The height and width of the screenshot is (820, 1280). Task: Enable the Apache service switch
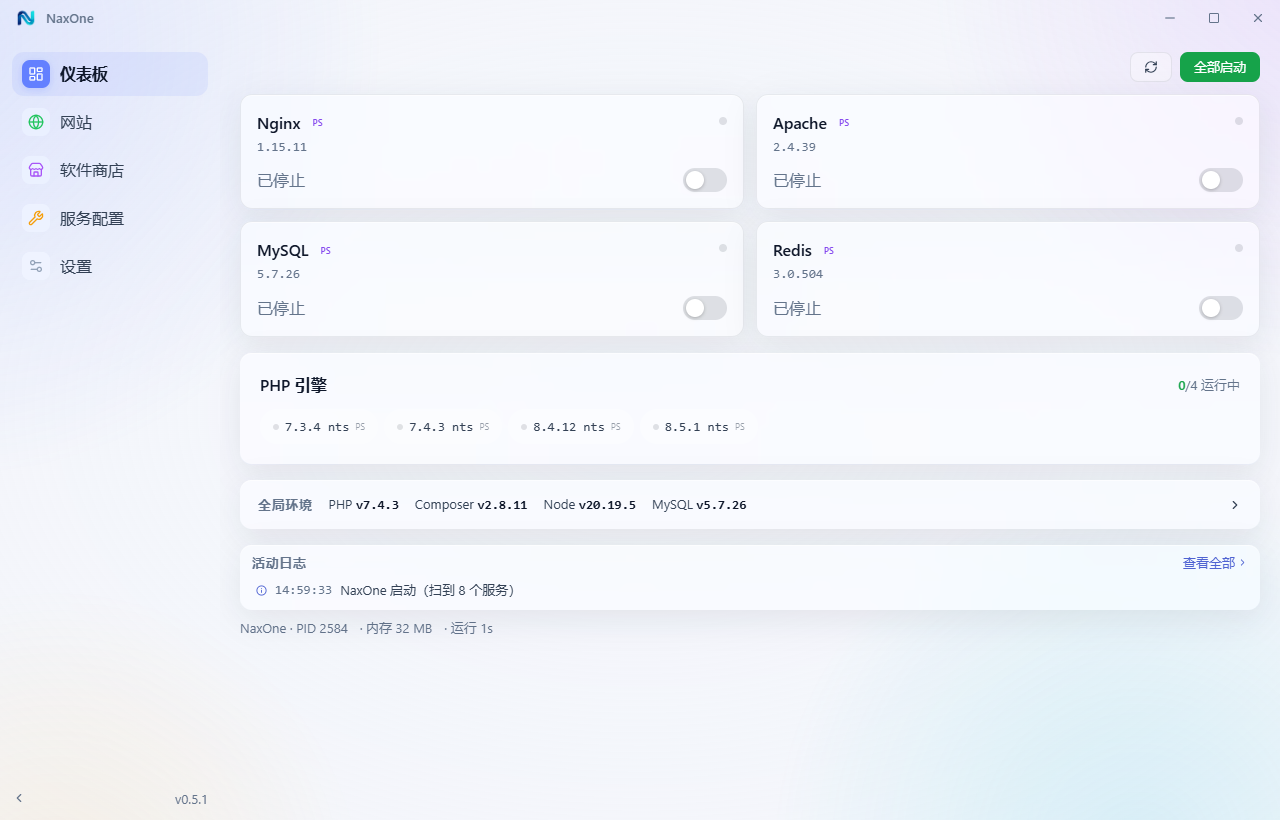1221,180
